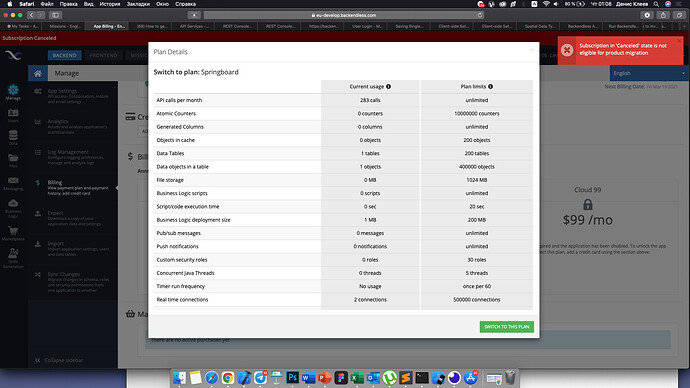The height and width of the screenshot is (388, 690).
Task: Open App Store from the dock
Action: pos(470,378)
